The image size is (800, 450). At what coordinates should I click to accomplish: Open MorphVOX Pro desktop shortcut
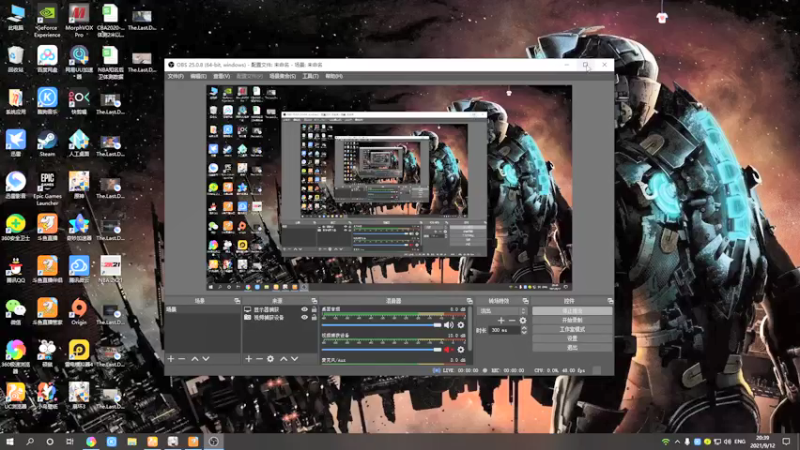79,21
